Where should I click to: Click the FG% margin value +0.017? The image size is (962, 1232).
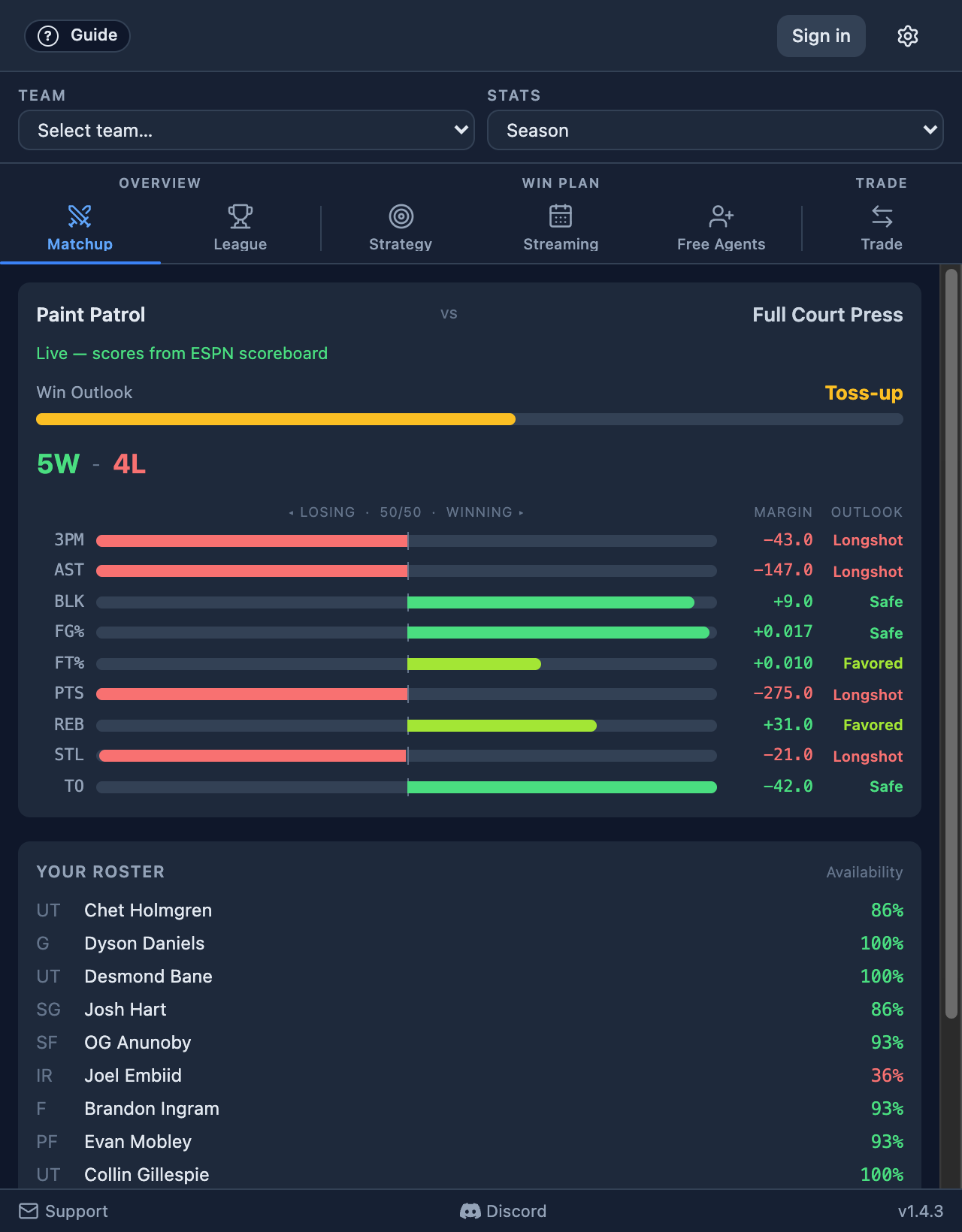pos(783,633)
